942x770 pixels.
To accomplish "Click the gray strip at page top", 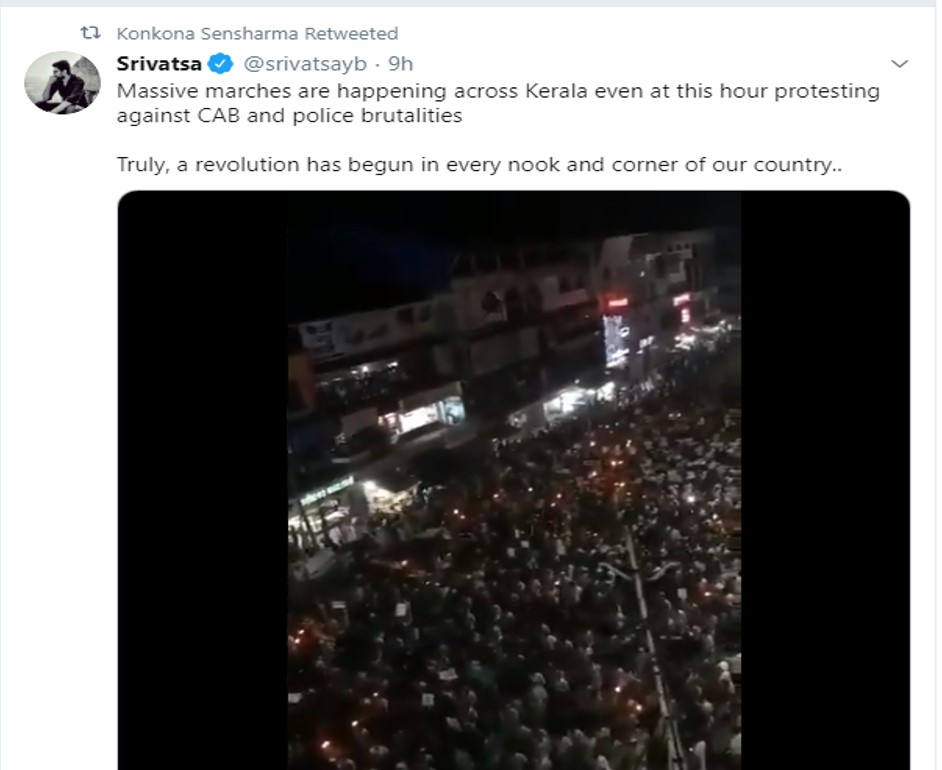I will tap(471, 3).
